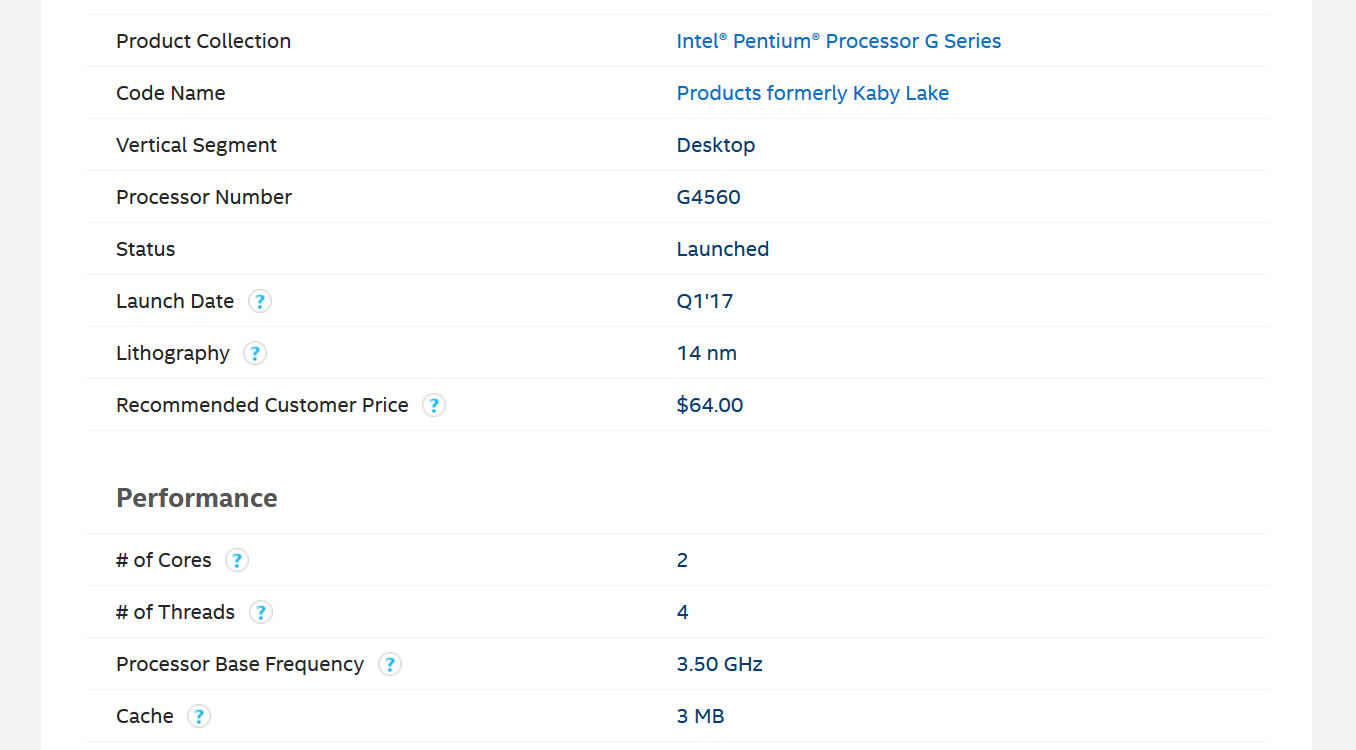Screen dimensions: 1356x750
Task: Click help icon next to Launch Date
Action: coord(260,301)
